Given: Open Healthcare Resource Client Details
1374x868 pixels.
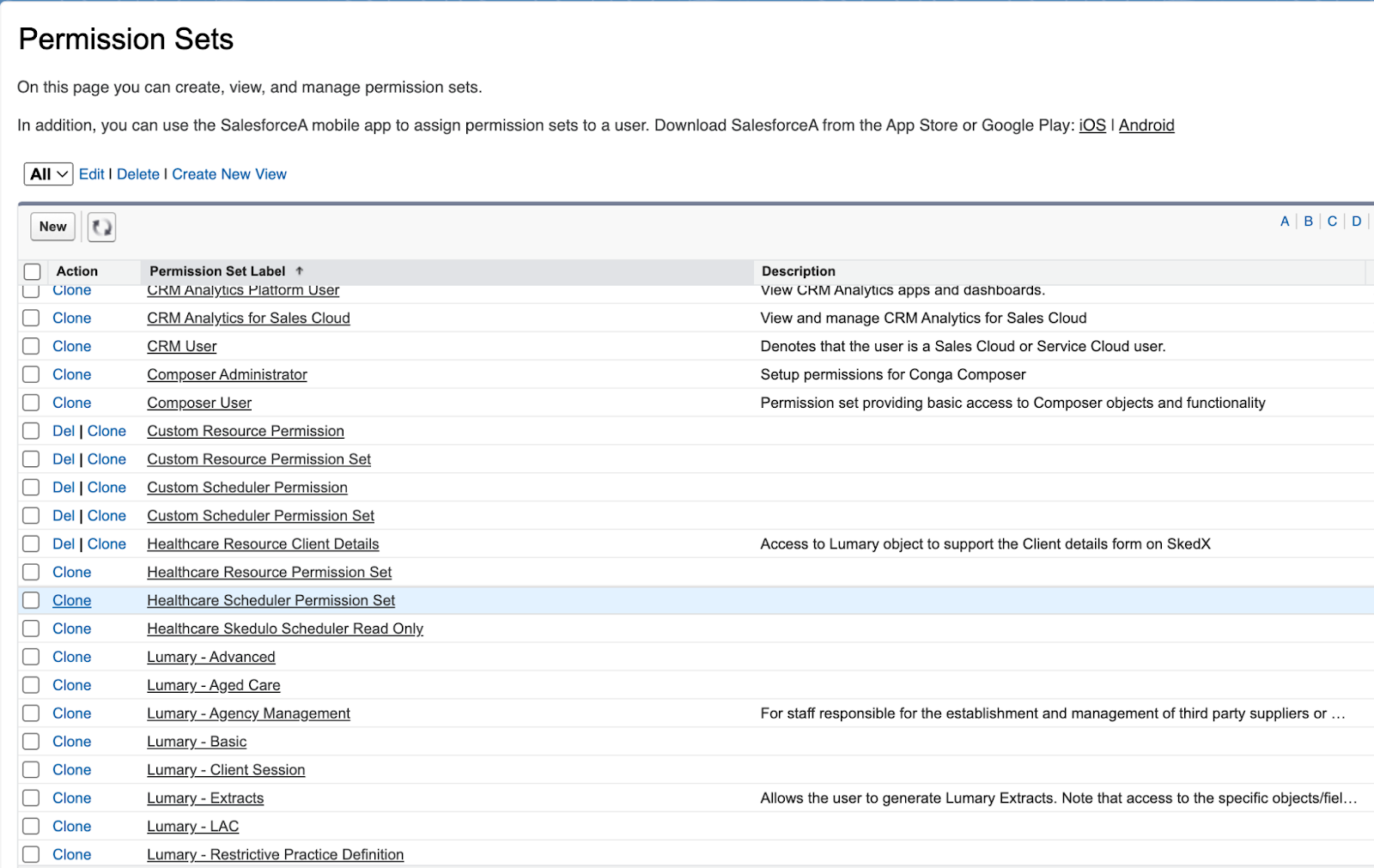Looking at the screenshot, I should click(x=263, y=544).
